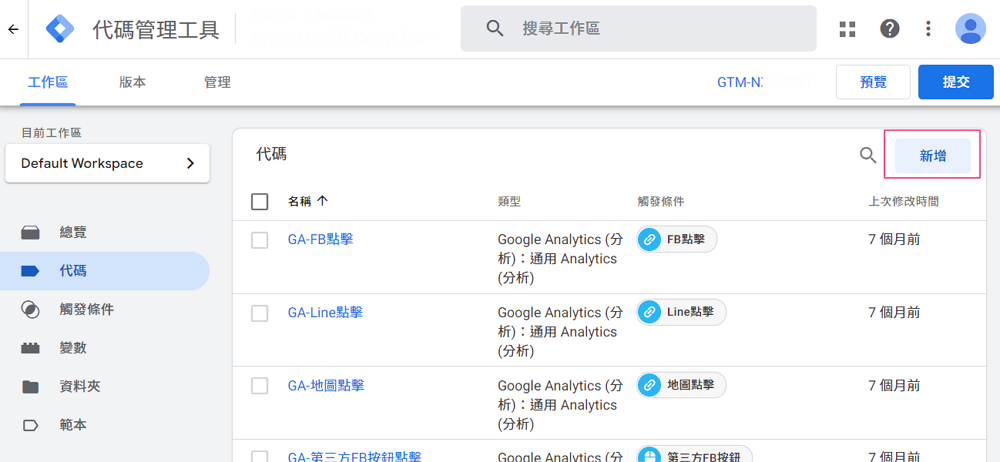Image resolution: width=1000 pixels, height=462 pixels.
Task: Click the back arrow icon
Action: click(13, 29)
